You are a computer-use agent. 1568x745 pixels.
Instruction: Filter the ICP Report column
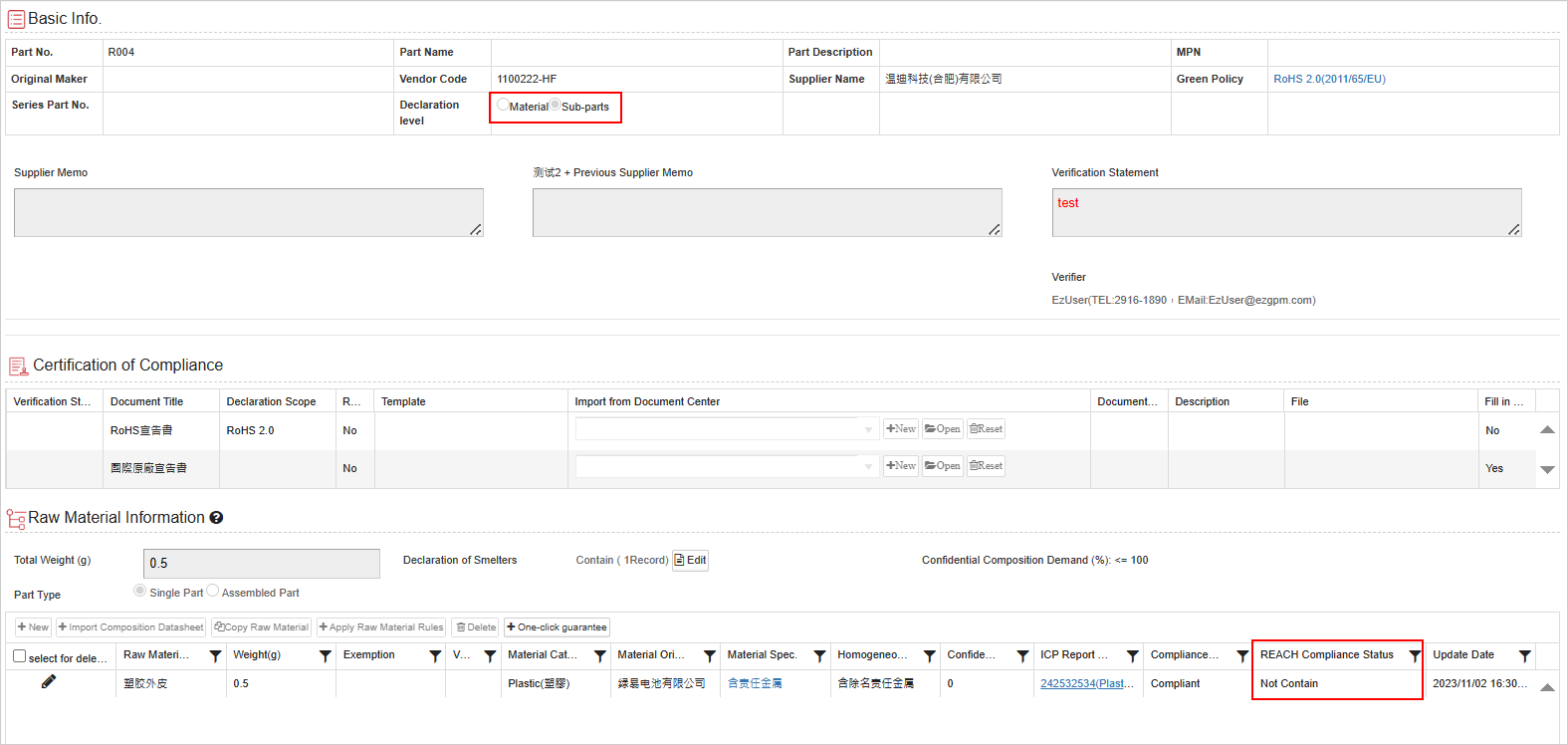click(x=1132, y=655)
